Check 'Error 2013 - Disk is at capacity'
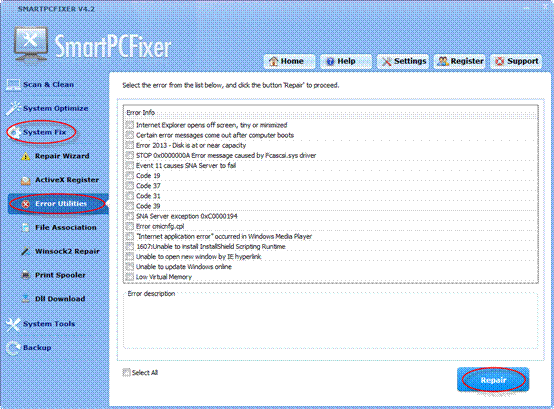 [x=130, y=145]
